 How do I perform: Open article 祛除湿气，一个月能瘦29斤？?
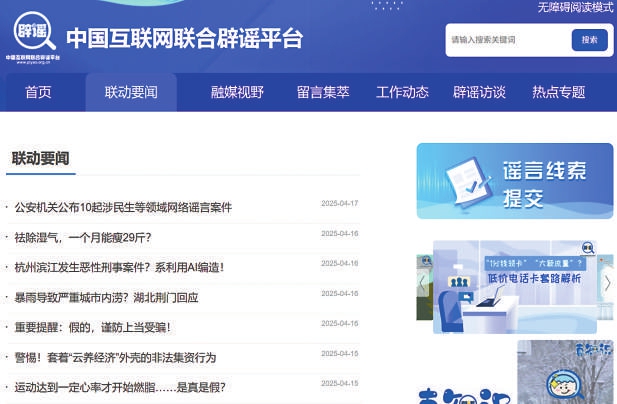pos(83,237)
